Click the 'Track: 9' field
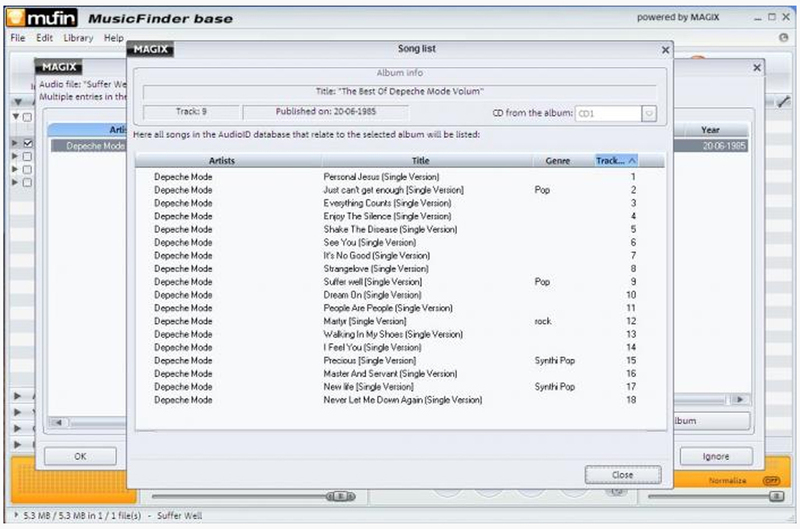This screenshot has height=529, width=800. point(191,112)
